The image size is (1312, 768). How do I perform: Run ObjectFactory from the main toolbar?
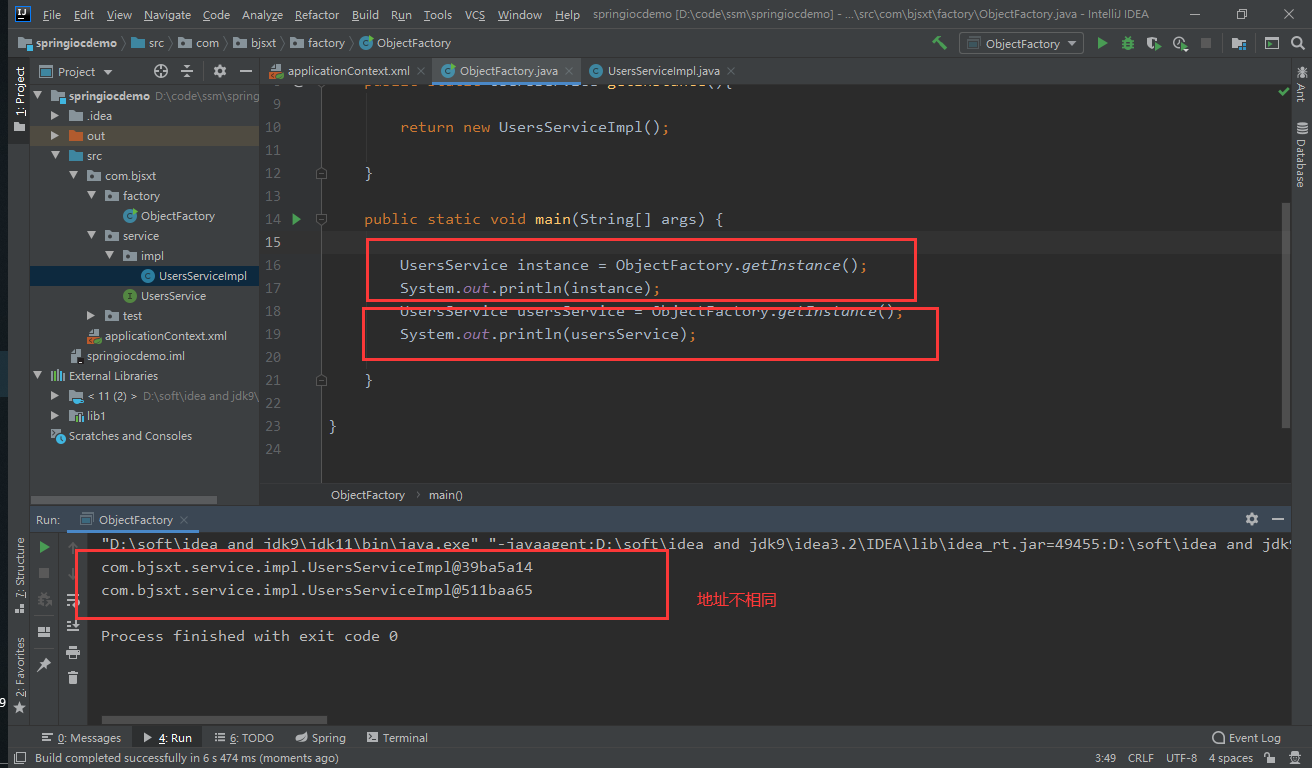point(1102,43)
